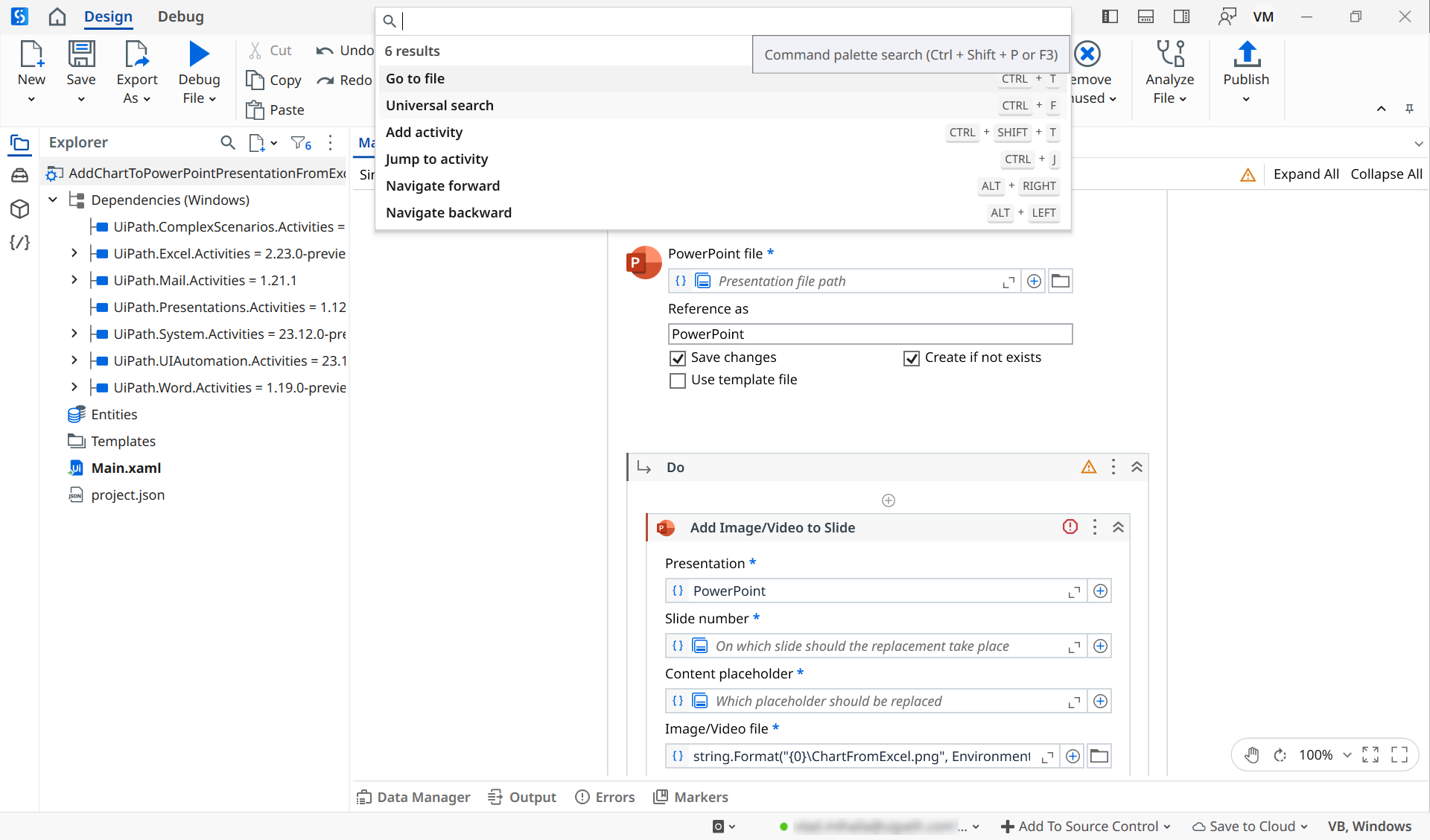Viewport: 1430px width, 840px height.
Task: Click Collapse All button
Action: [1386, 174]
